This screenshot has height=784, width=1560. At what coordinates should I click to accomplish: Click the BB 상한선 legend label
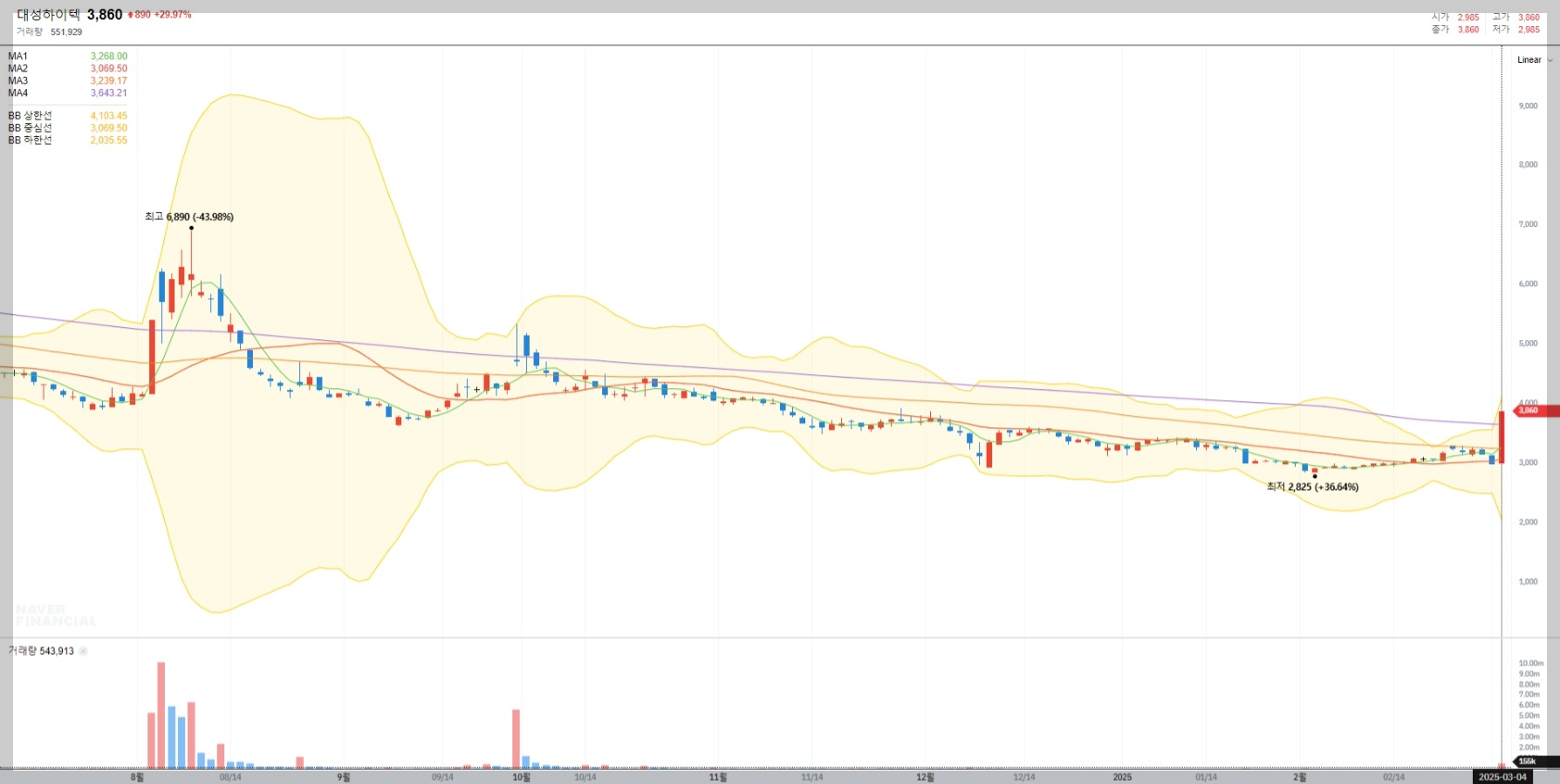(x=31, y=116)
